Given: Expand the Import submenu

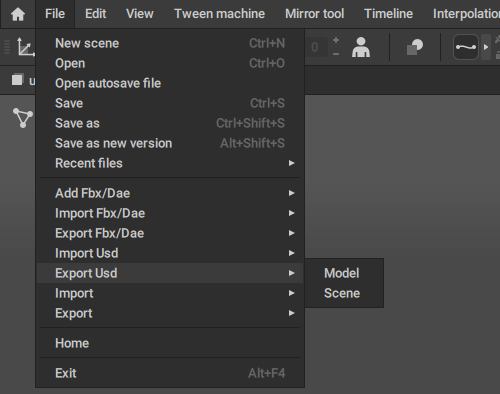Looking at the screenshot, I should (x=170, y=293).
